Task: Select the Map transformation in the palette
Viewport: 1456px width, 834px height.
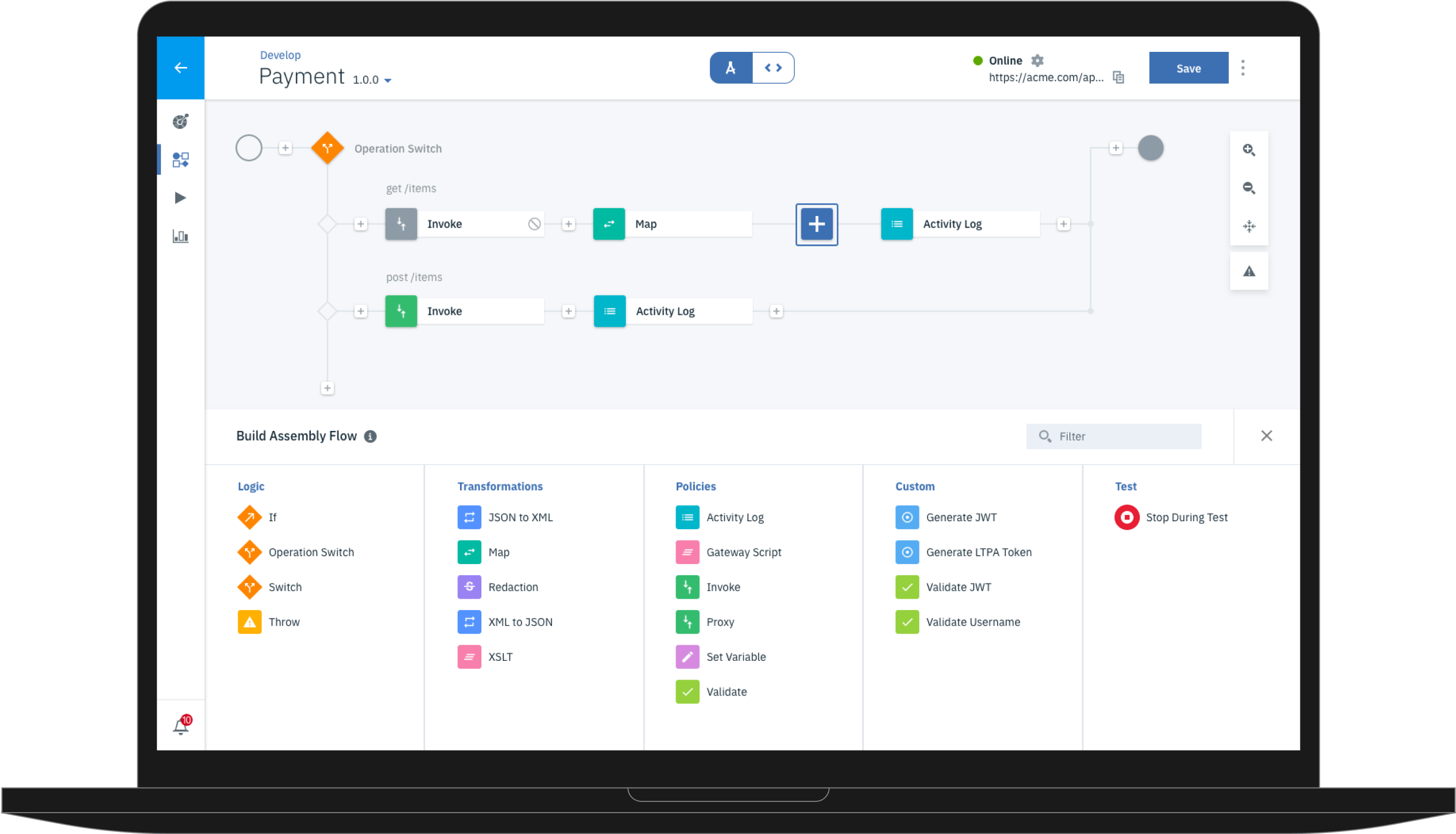Action: point(499,552)
